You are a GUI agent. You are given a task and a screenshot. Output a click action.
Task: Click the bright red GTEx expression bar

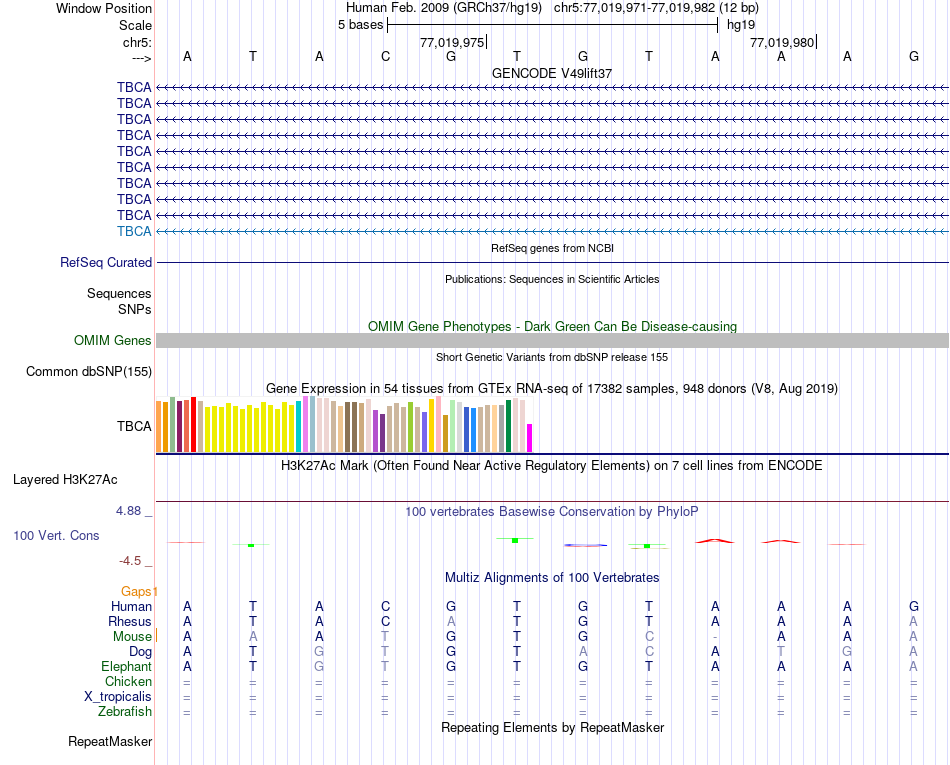pyautogui.click(x=193, y=425)
